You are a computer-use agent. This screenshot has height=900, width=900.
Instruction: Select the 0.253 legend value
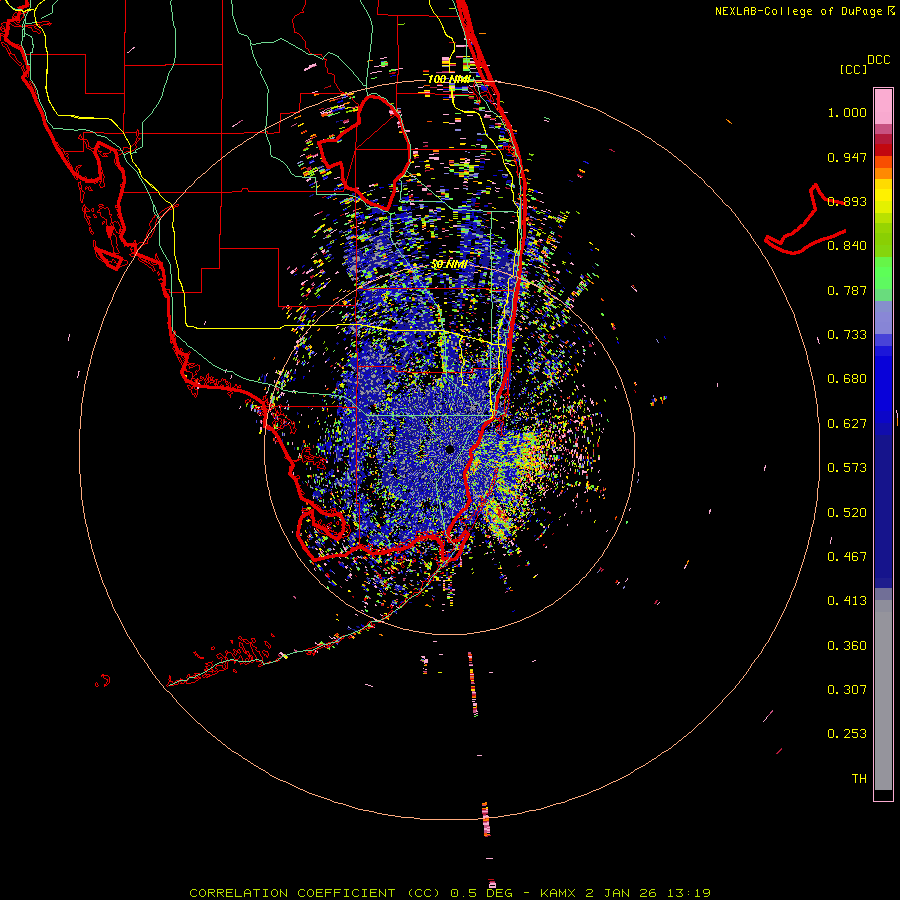pyautogui.click(x=847, y=734)
